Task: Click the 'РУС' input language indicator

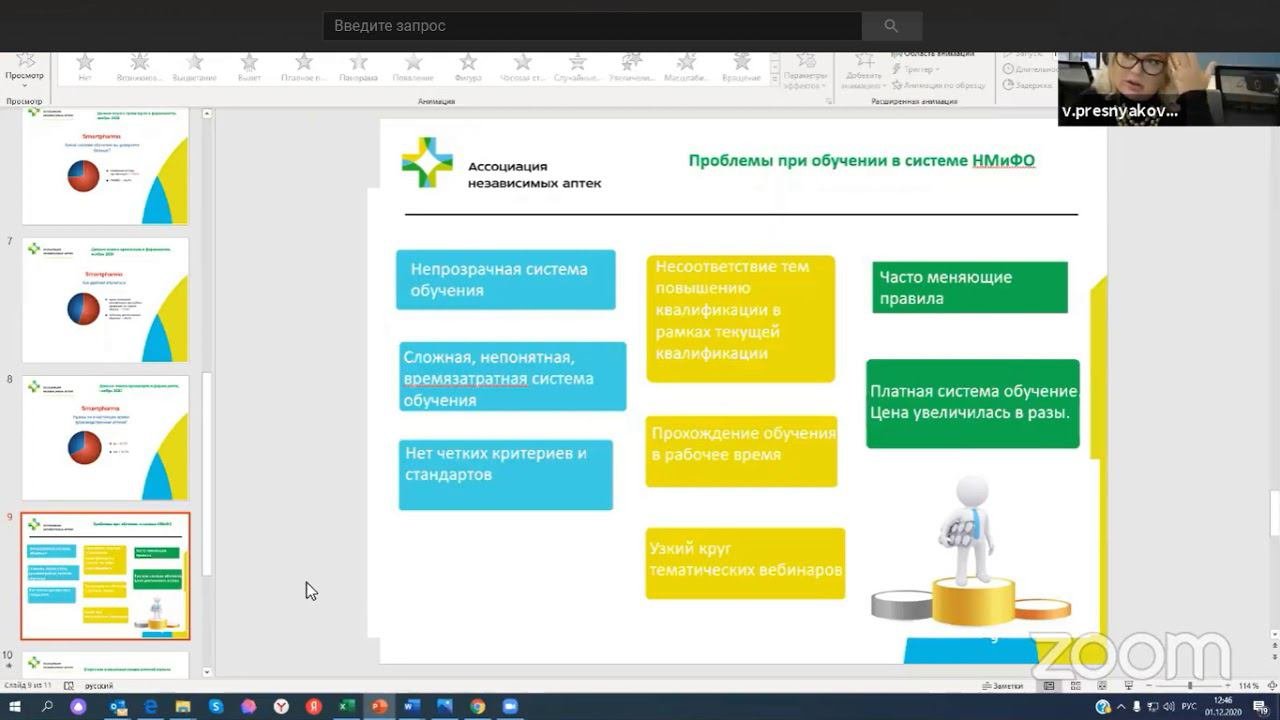Action: pyautogui.click(x=1189, y=707)
